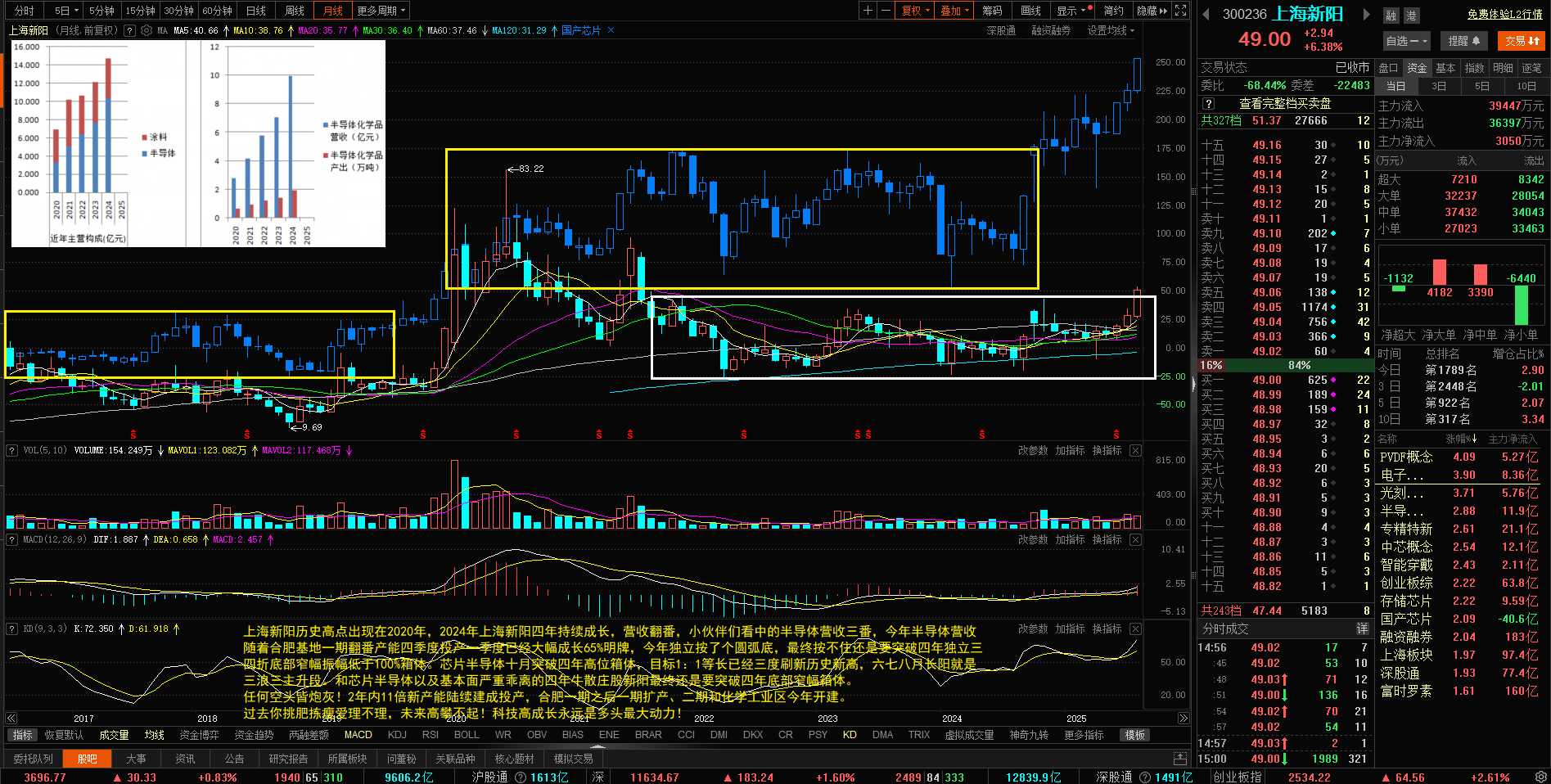1551x784 pixels.
Task: Open help for KD indicator
Action: pyautogui.click(x=12, y=629)
